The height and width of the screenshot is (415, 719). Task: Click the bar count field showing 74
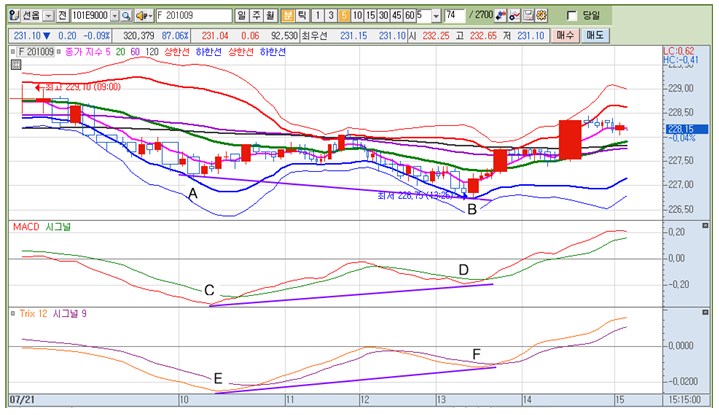point(455,16)
